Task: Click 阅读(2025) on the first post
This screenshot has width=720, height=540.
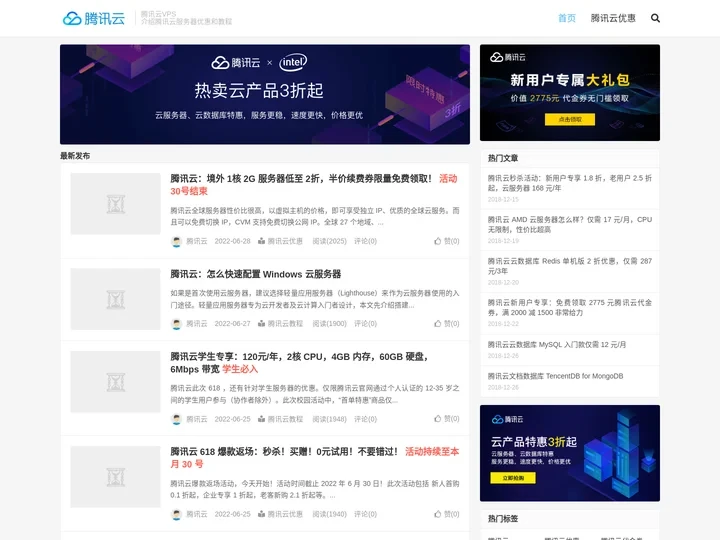Action: [330, 241]
